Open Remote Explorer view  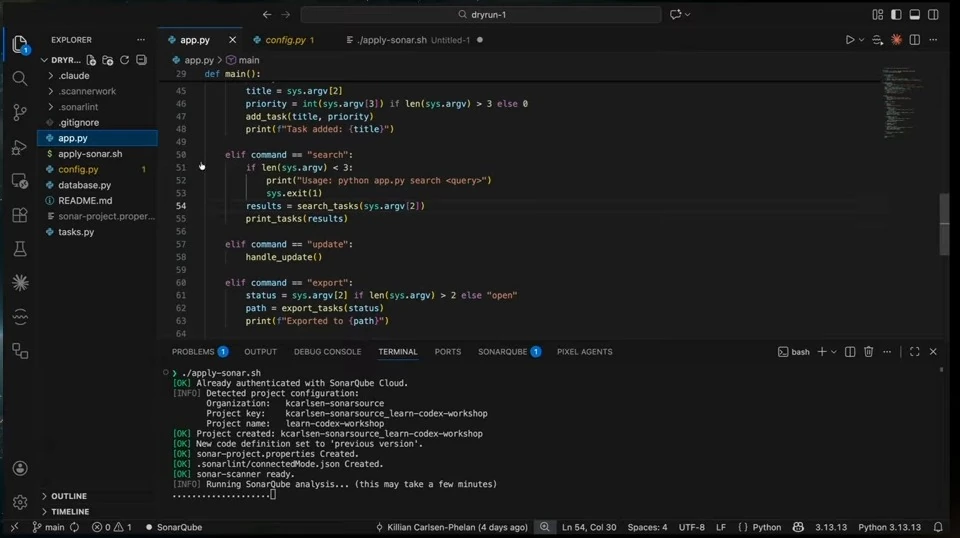point(20,181)
